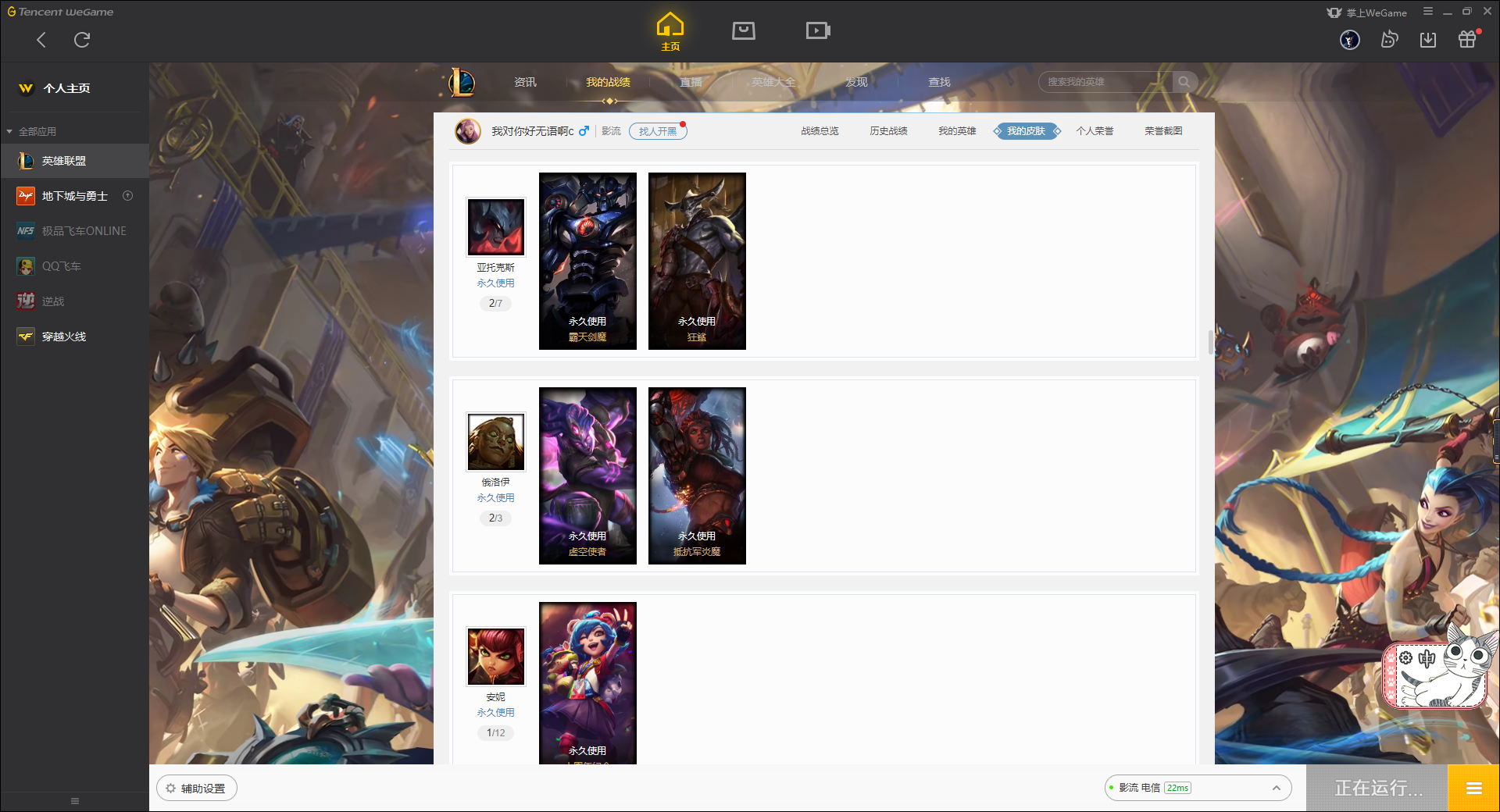Click the magnifier search icon
Image resolution: width=1500 pixels, height=812 pixels.
point(1184,82)
